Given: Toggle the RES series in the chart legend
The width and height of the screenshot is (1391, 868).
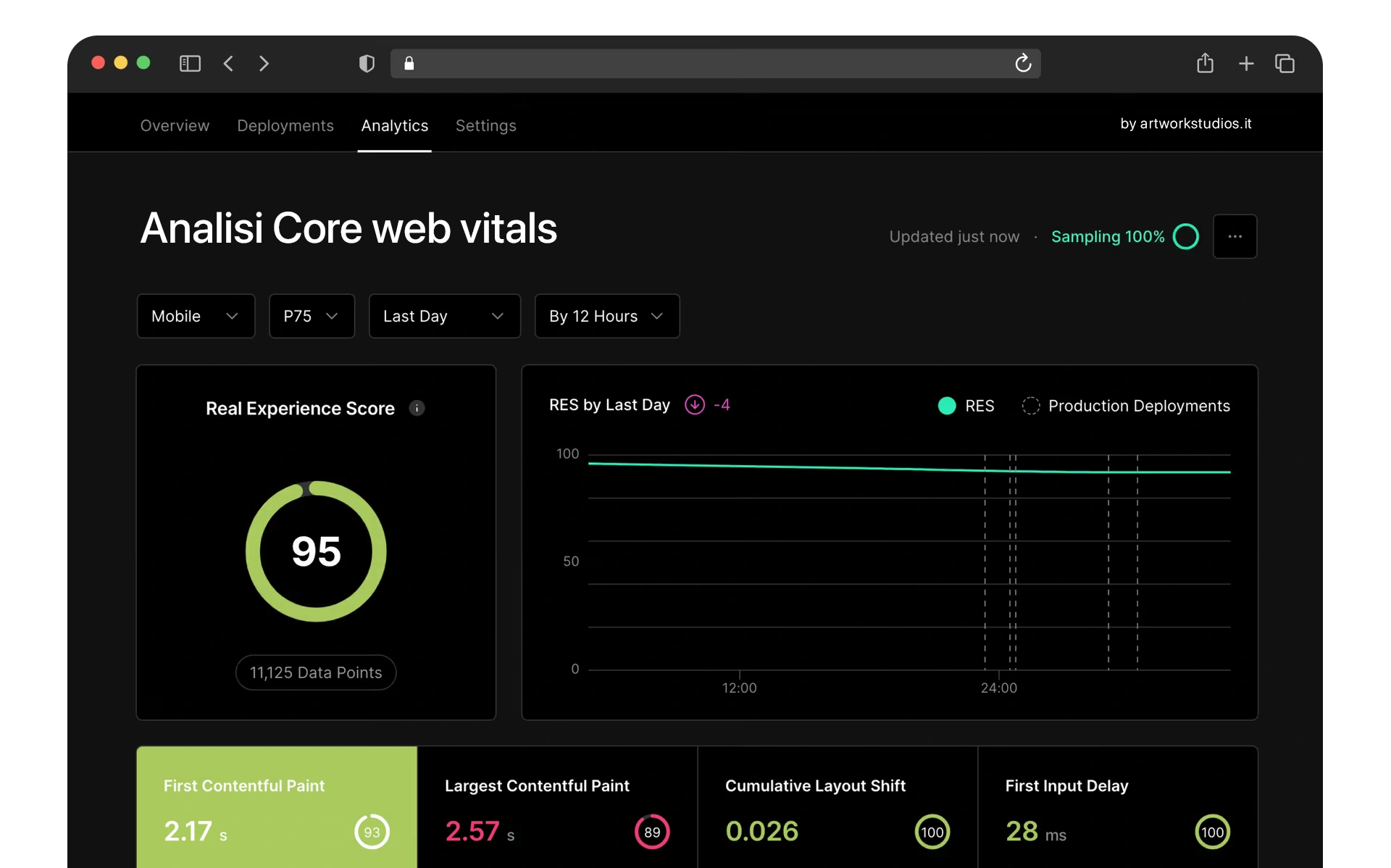Looking at the screenshot, I should tap(966, 406).
